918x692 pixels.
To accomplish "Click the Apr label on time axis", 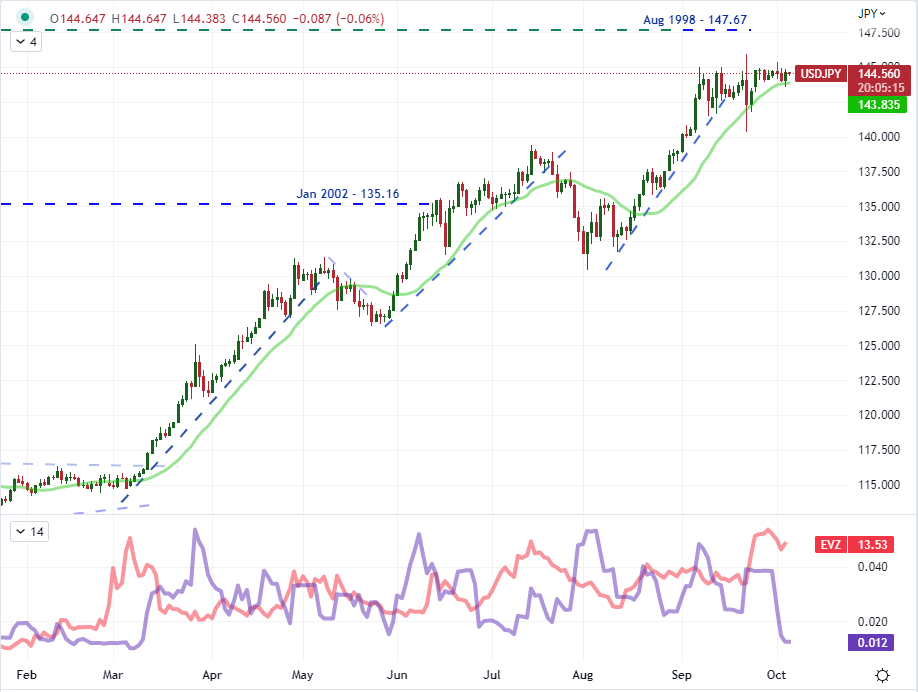I will (212, 674).
